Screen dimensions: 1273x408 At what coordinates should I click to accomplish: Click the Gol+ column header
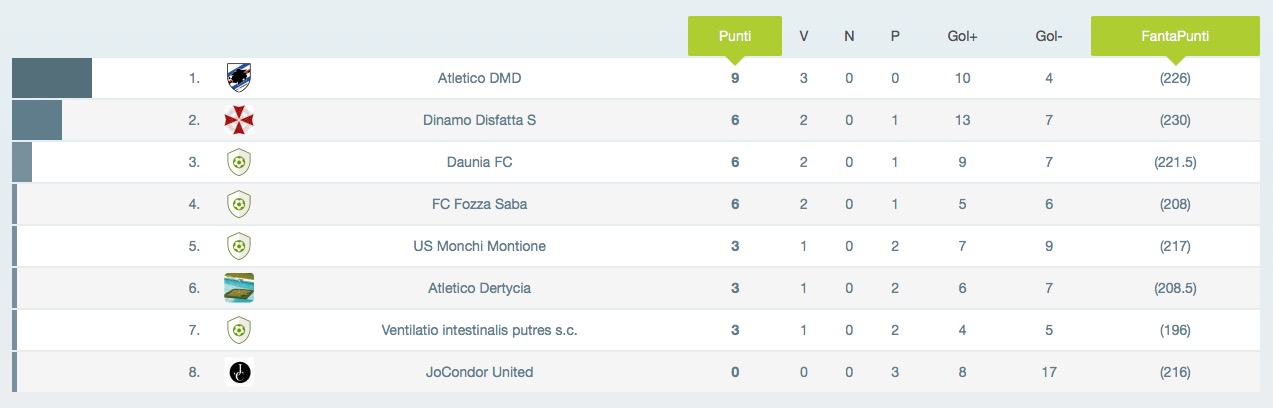[962, 37]
